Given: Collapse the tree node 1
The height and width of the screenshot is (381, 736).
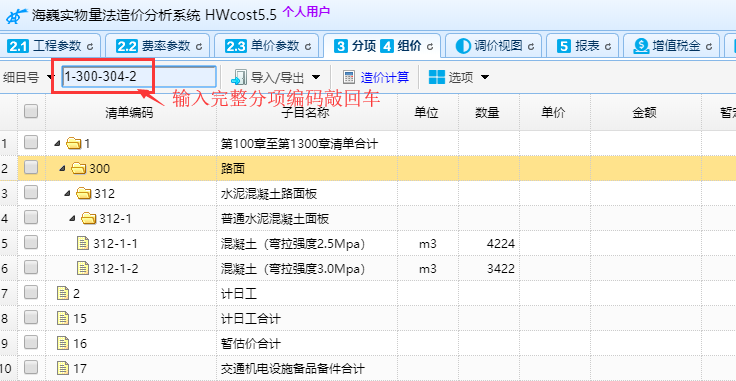Looking at the screenshot, I should pyautogui.click(x=57, y=143).
